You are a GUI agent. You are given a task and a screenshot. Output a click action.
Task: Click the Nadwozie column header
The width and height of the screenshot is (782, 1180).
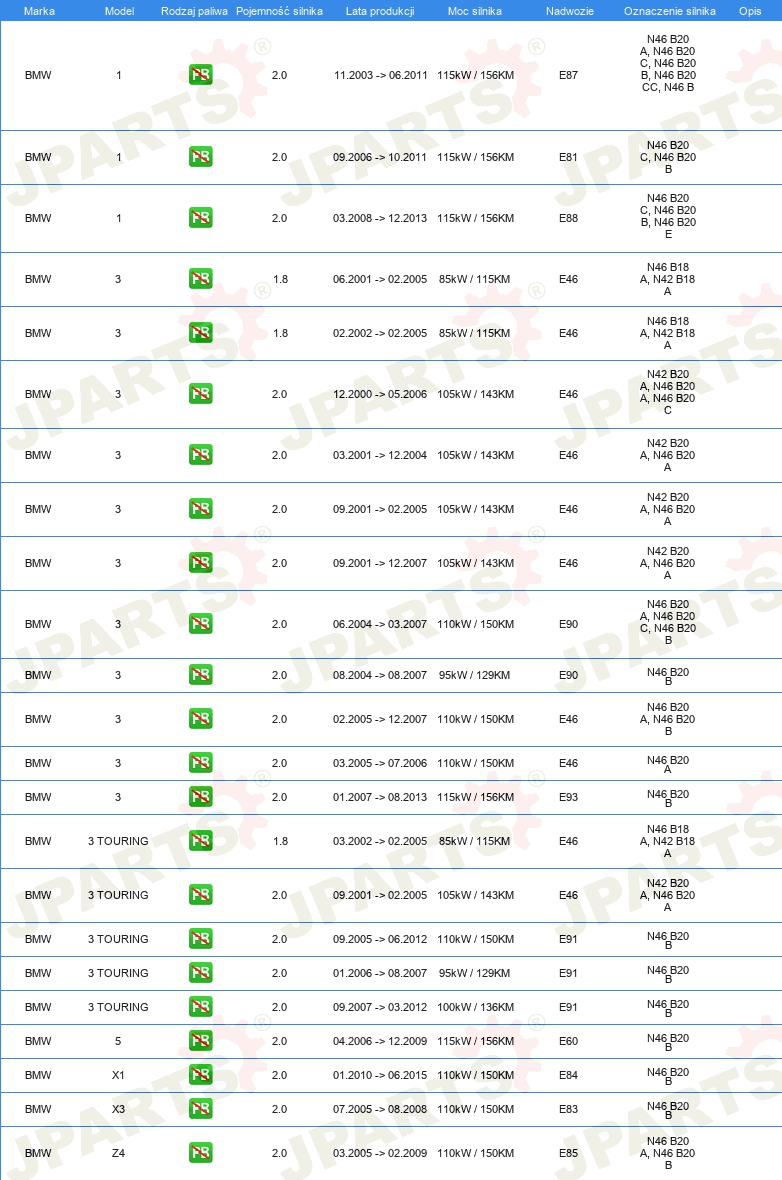tap(570, 11)
